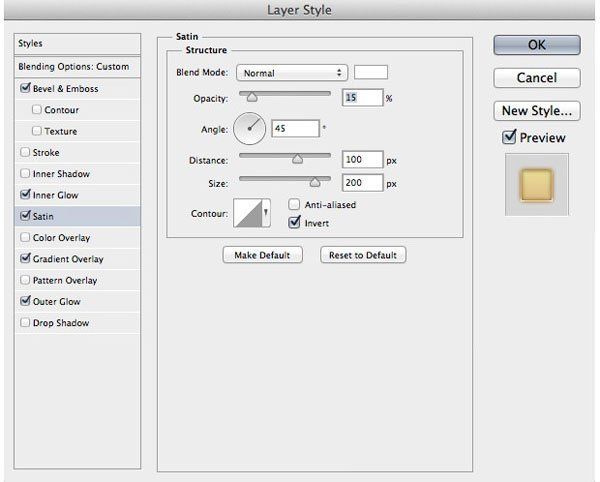Screen dimensions: 600x482
Task: Open Blending Options: Custom entry
Action: point(77,67)
